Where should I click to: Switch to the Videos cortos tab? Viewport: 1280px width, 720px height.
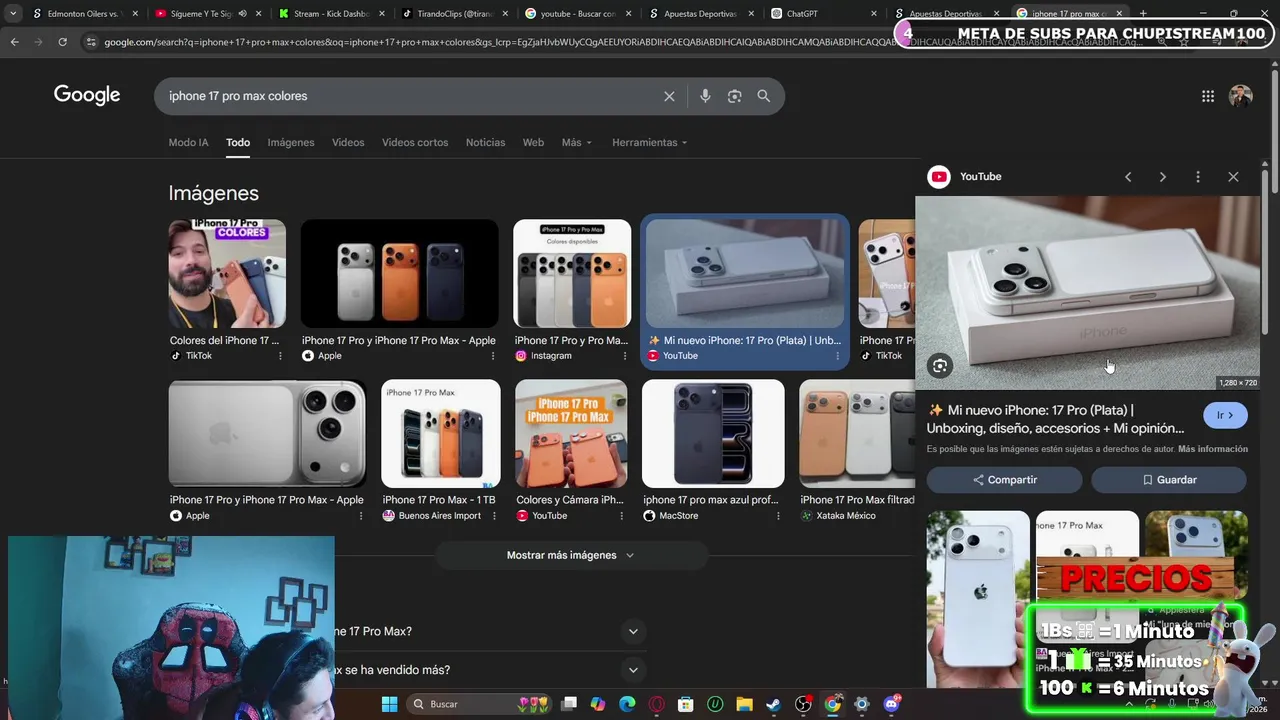(415, 143)
